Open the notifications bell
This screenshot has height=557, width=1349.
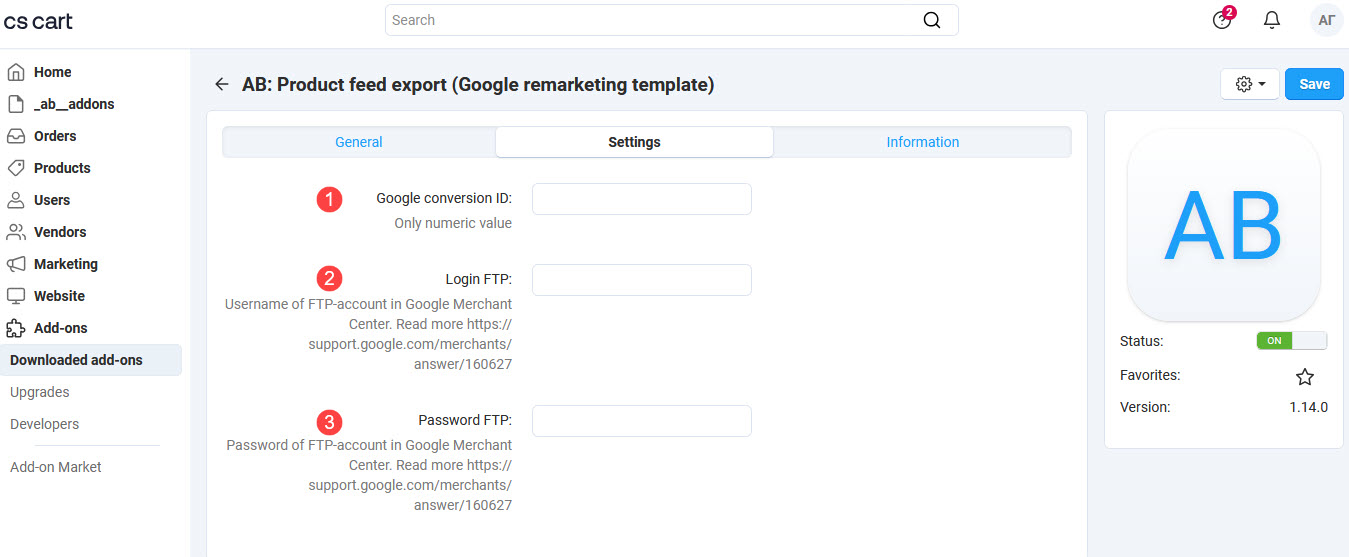(1272, 20)
